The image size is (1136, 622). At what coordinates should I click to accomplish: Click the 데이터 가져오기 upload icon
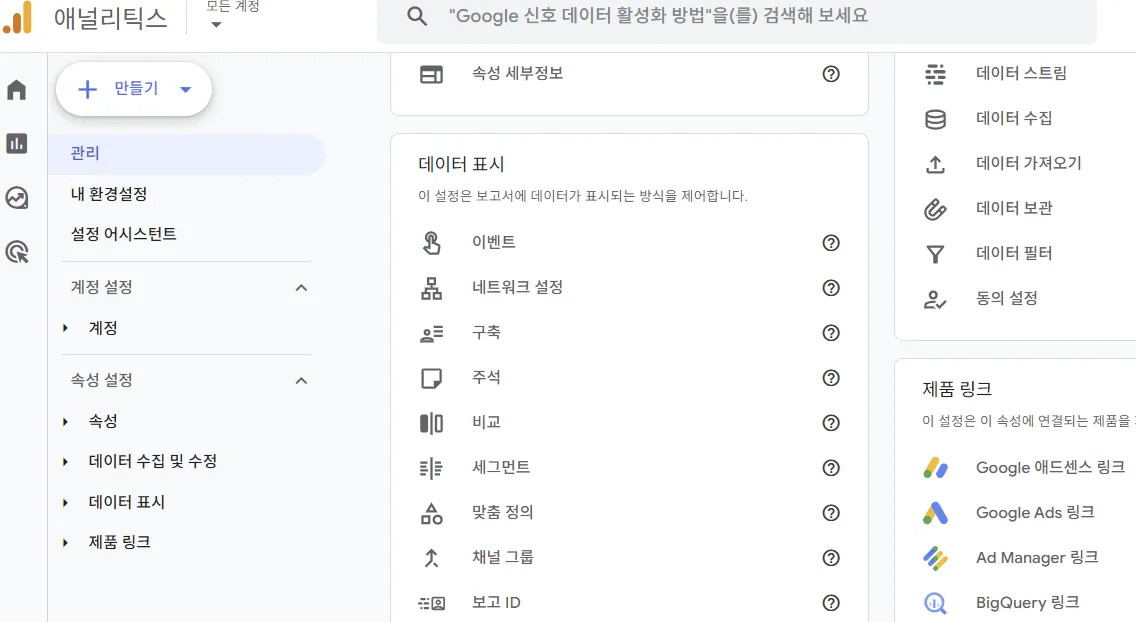pyautogui.click(x=935, y=164)
